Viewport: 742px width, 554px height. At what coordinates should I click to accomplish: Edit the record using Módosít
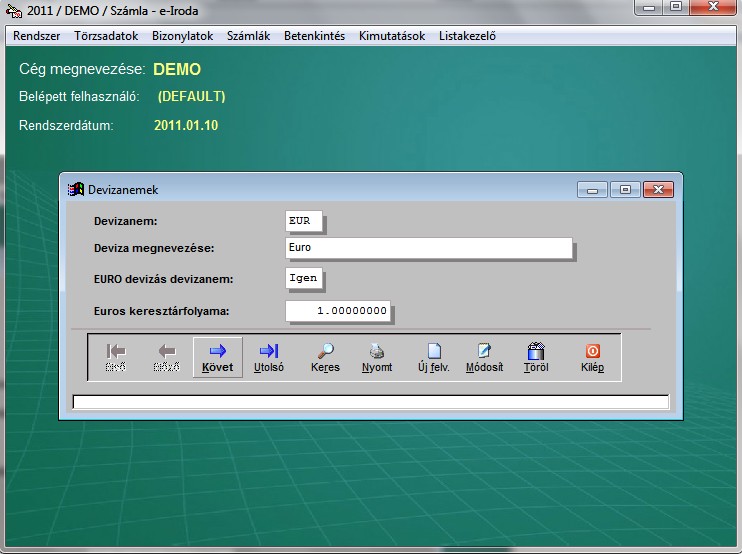[484, 357]
